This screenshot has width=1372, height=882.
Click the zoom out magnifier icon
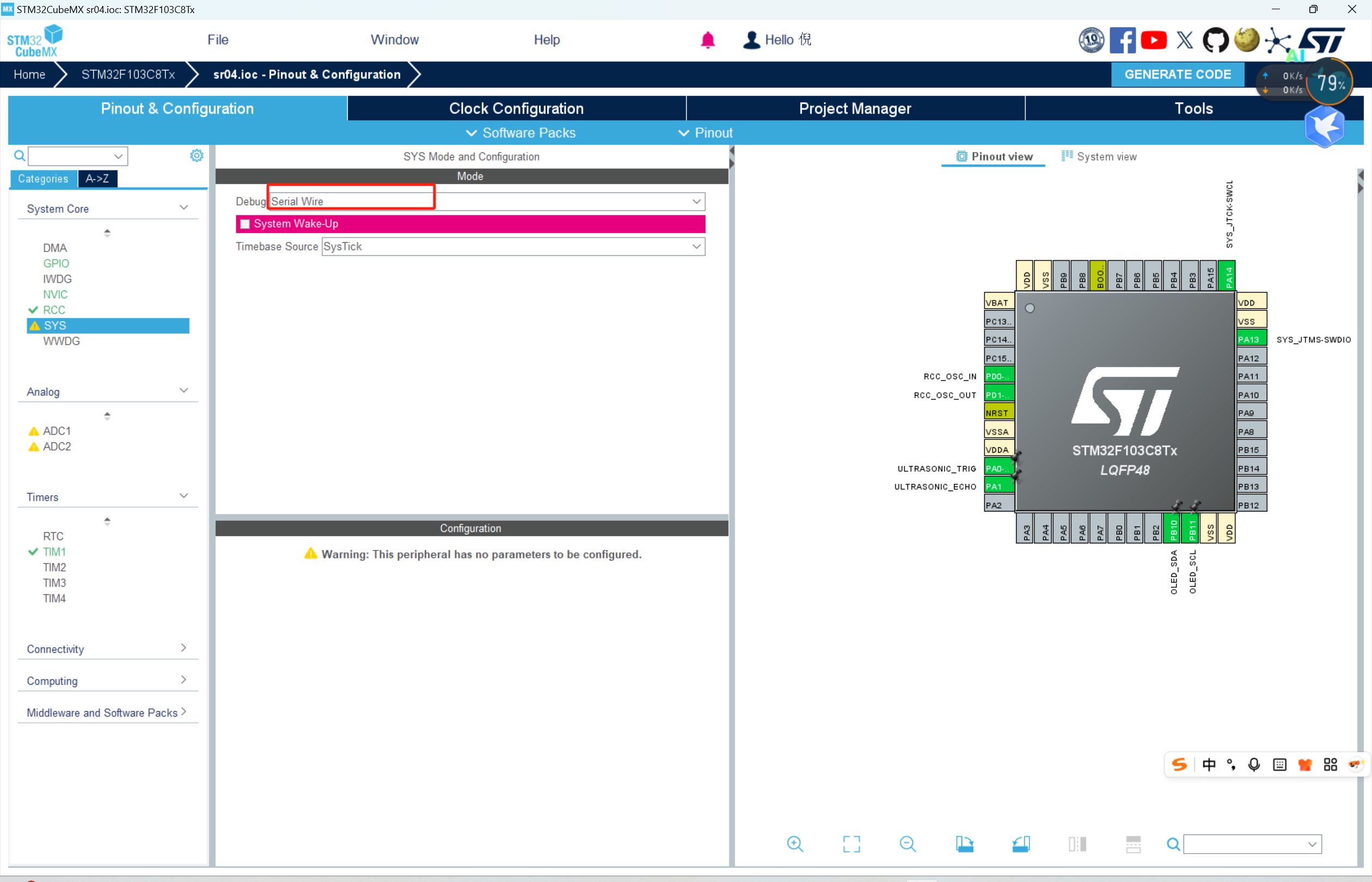pyautogui.click(x=907, y=844)
